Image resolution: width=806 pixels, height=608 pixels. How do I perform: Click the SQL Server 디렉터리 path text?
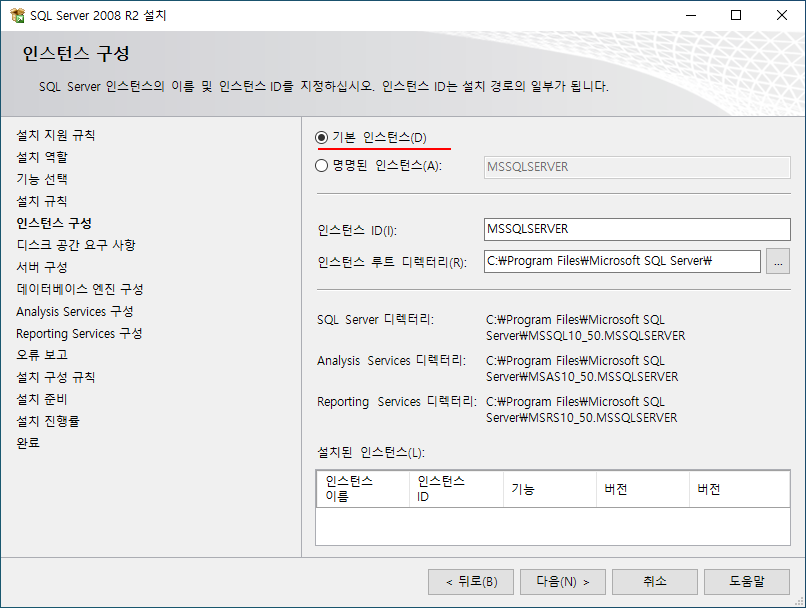tap(585, 327)
